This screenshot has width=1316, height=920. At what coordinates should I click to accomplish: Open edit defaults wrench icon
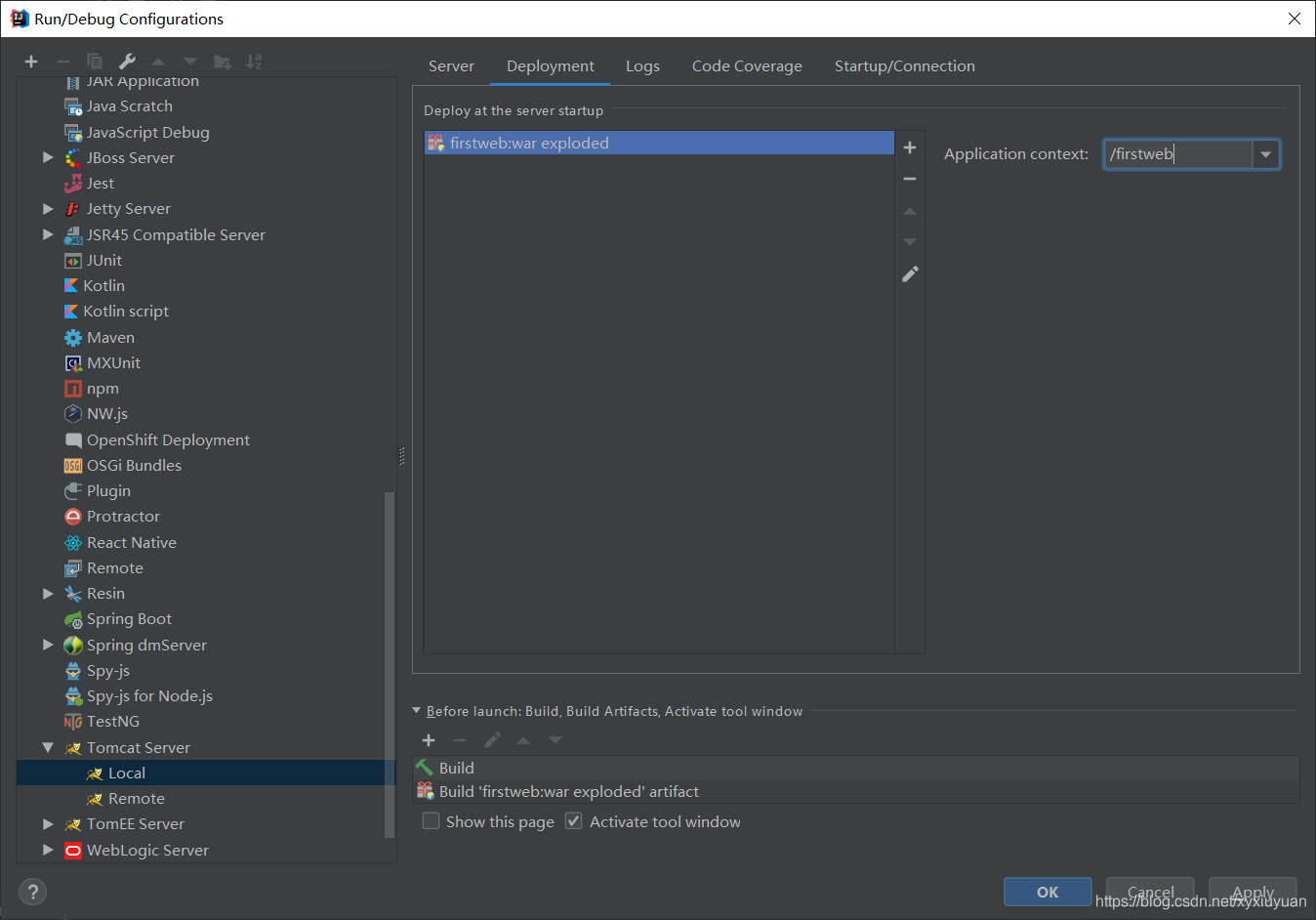point(127,62)
